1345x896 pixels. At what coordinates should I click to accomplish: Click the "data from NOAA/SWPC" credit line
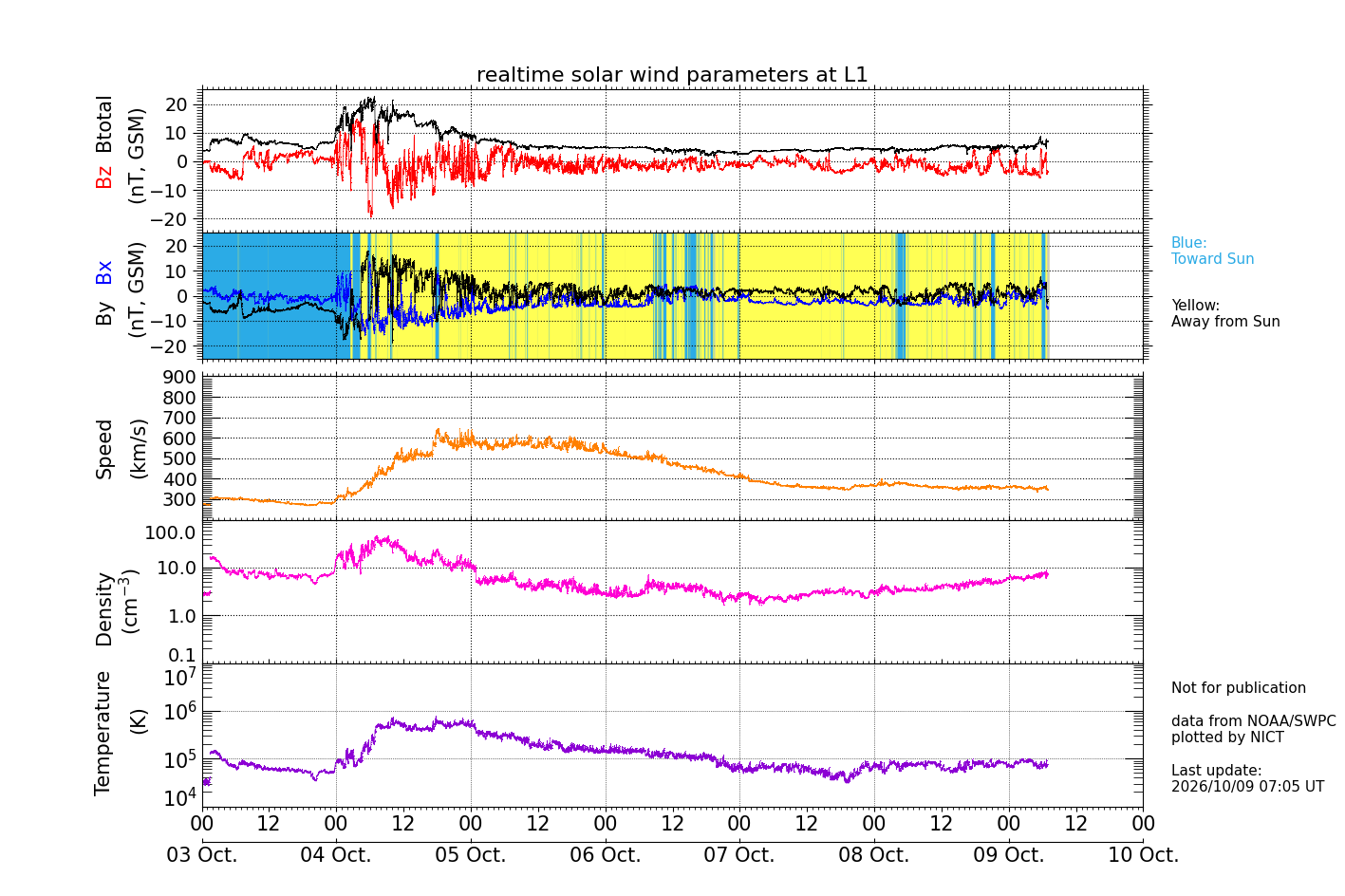tap(1253, 721)
